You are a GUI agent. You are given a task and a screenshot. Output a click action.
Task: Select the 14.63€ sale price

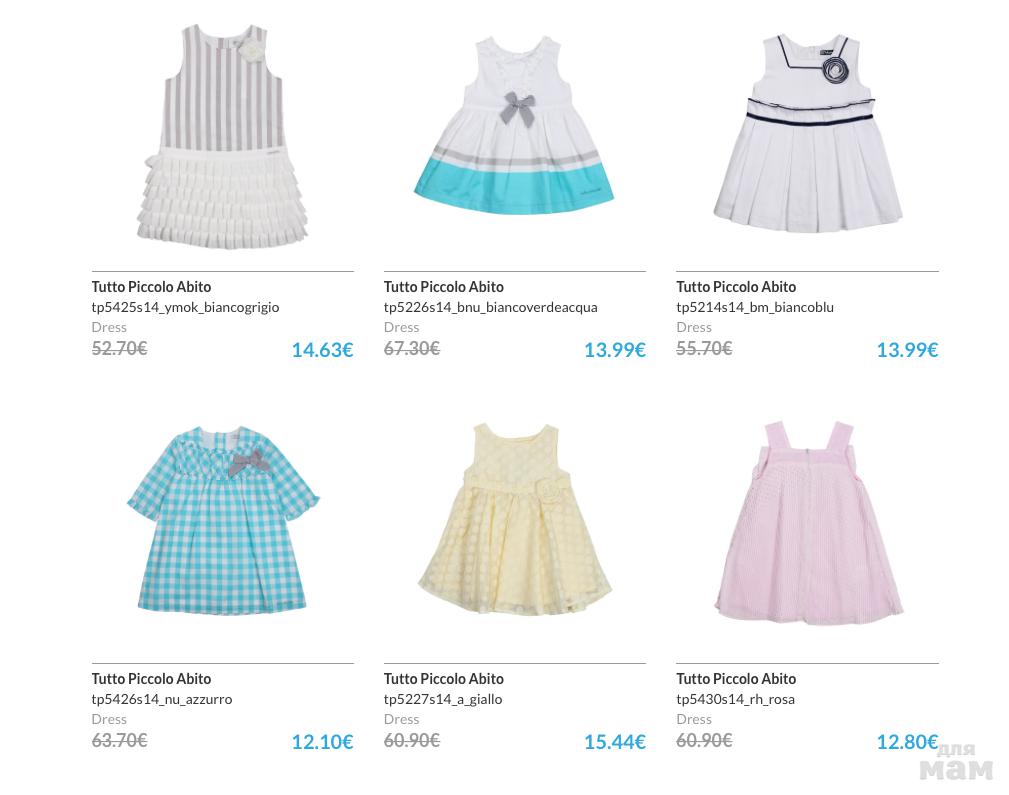pyautogui.click(x=322, y=350)
